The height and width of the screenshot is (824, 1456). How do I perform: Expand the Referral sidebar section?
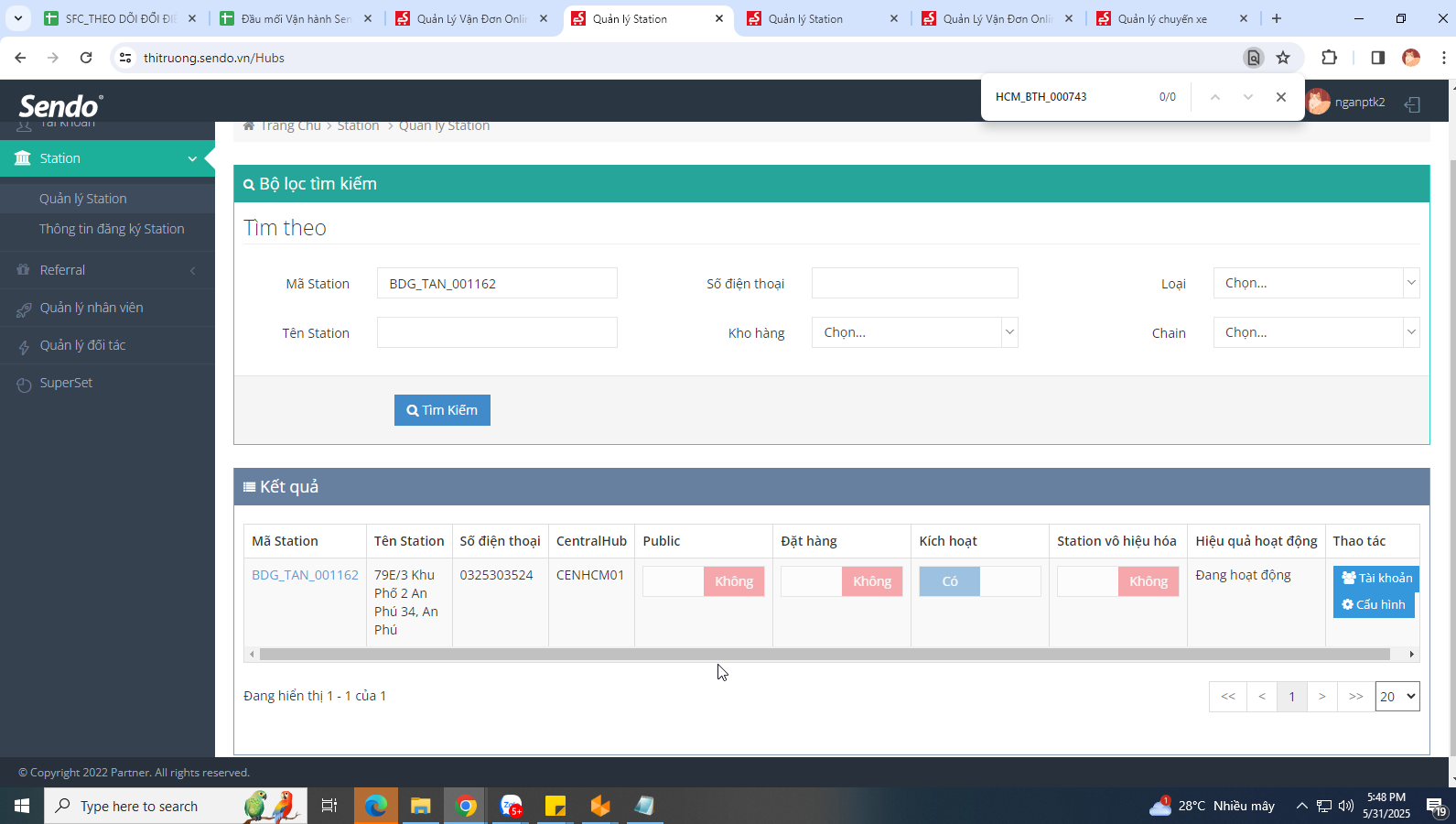(x=107, y=270)
